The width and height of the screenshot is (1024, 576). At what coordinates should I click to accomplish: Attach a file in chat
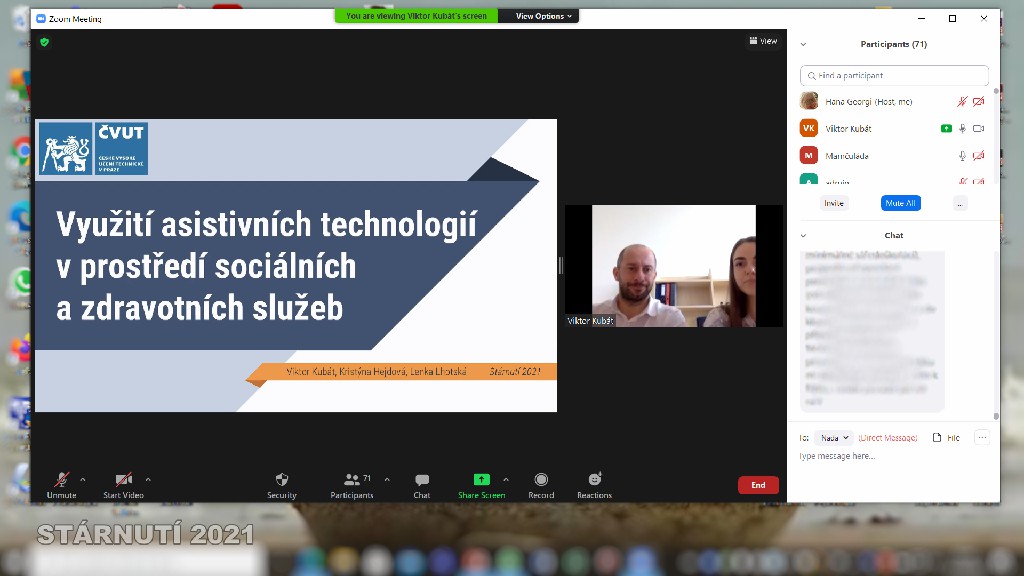(x=945, y=438)
